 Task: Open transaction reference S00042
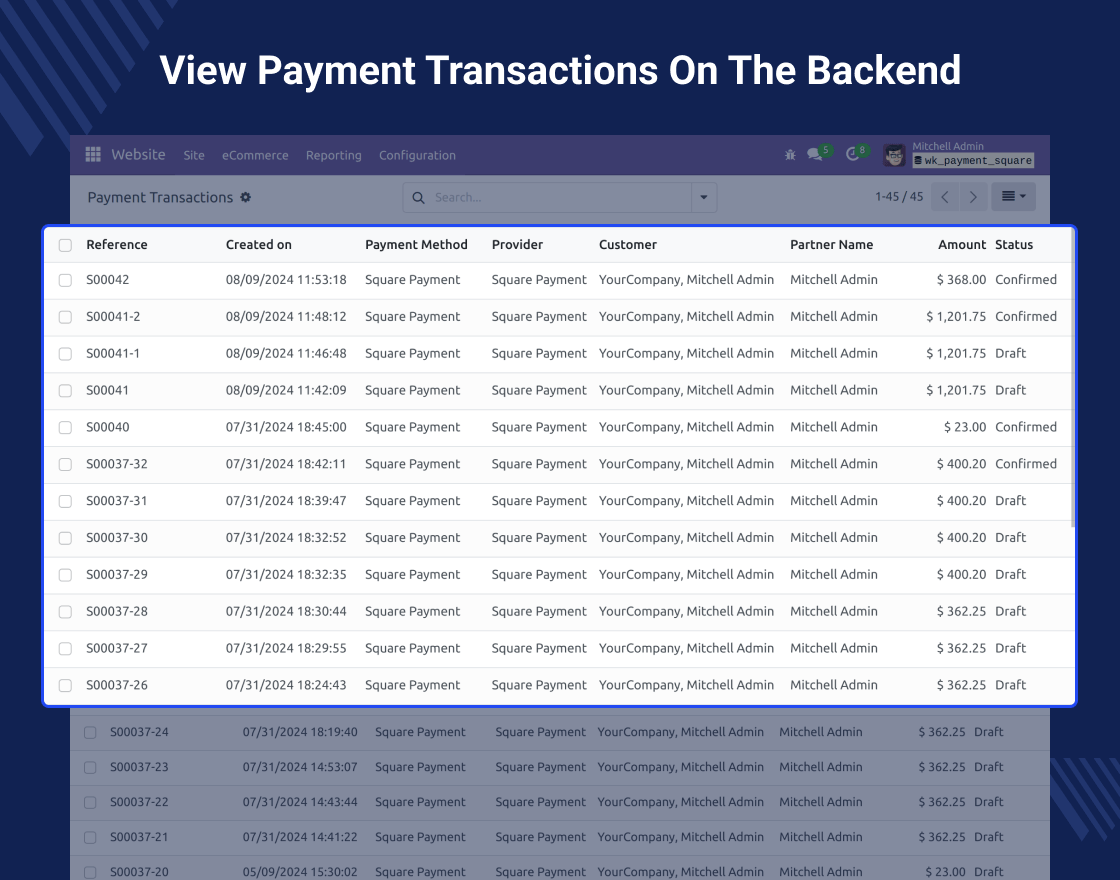(x=108, y=279)
